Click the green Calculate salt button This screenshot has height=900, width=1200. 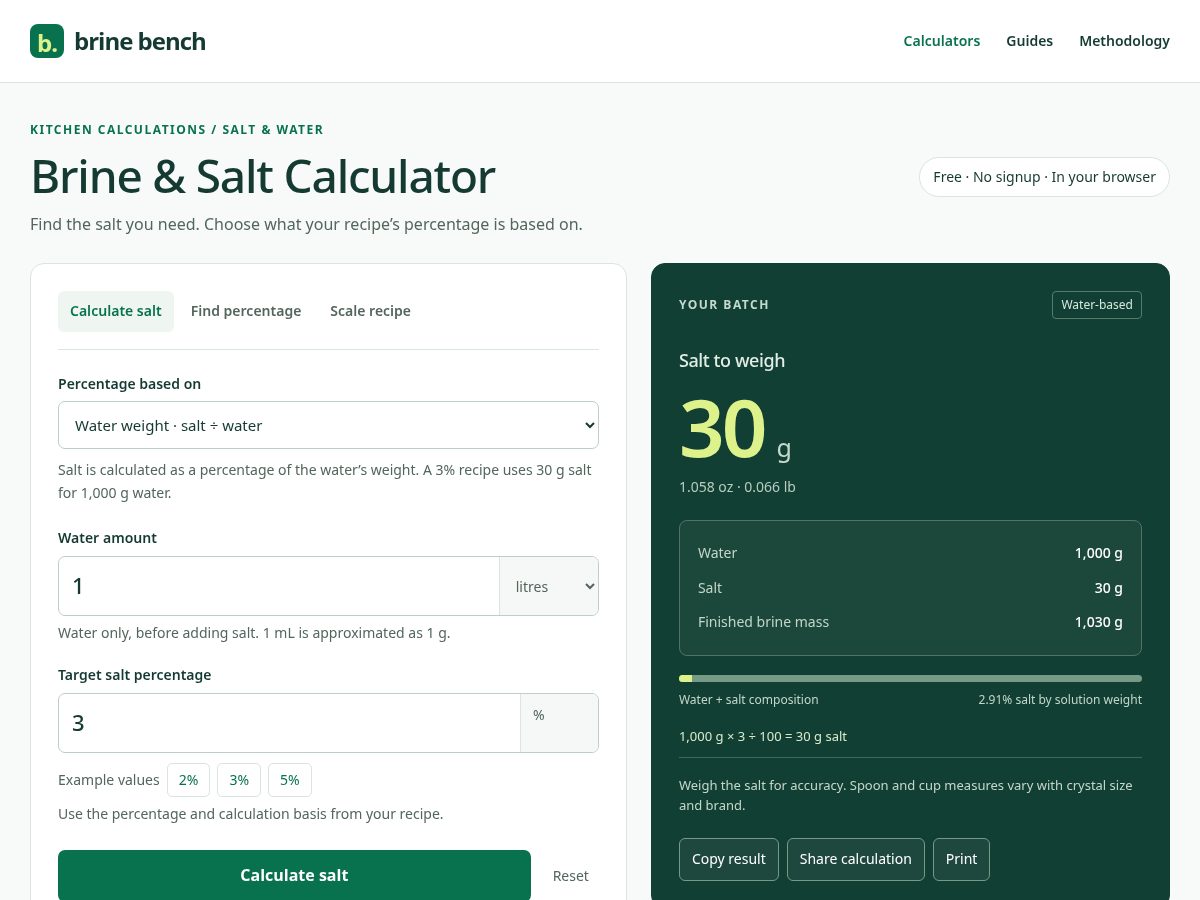click(x=294, y=875)
